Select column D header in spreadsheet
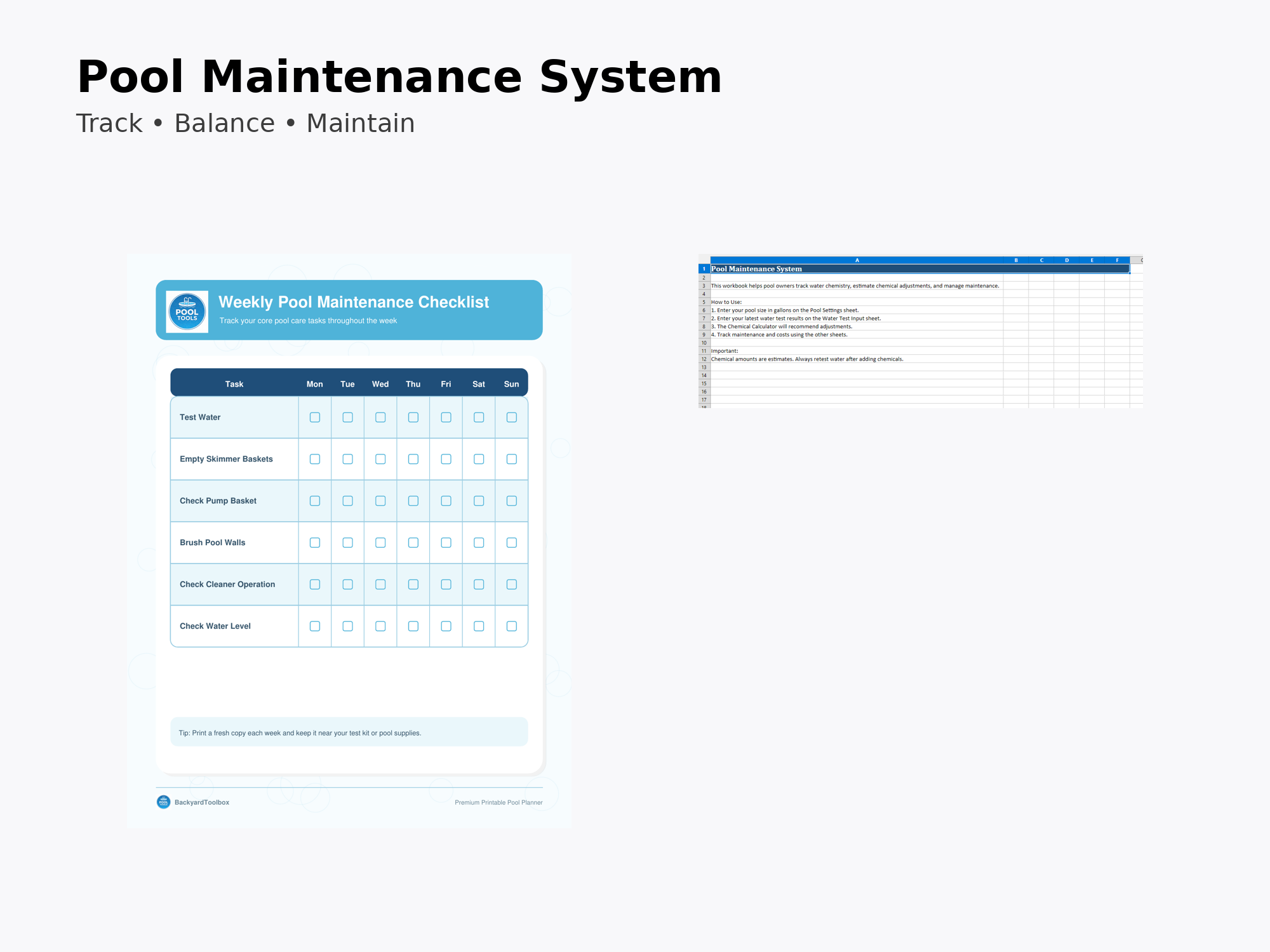 (x=1067, y=260)
